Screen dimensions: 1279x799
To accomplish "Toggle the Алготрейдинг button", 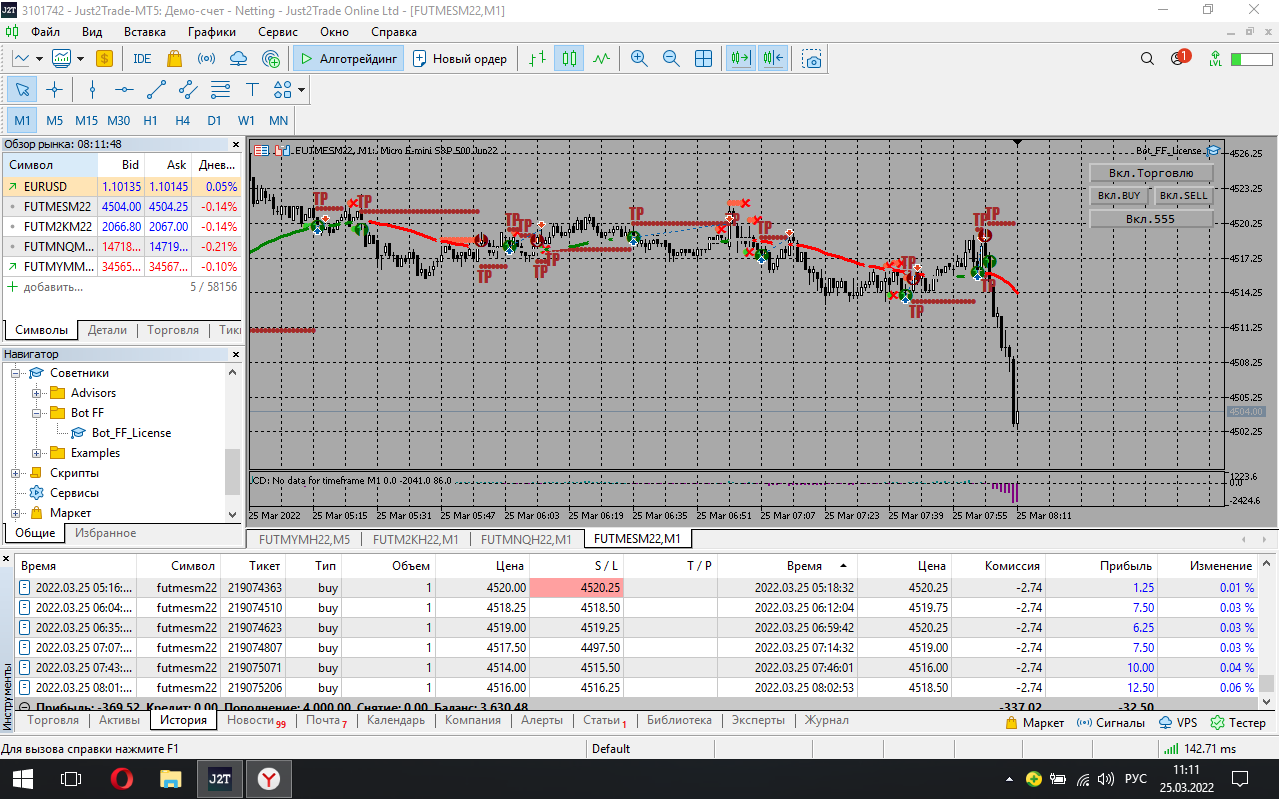I will [348, 58].
